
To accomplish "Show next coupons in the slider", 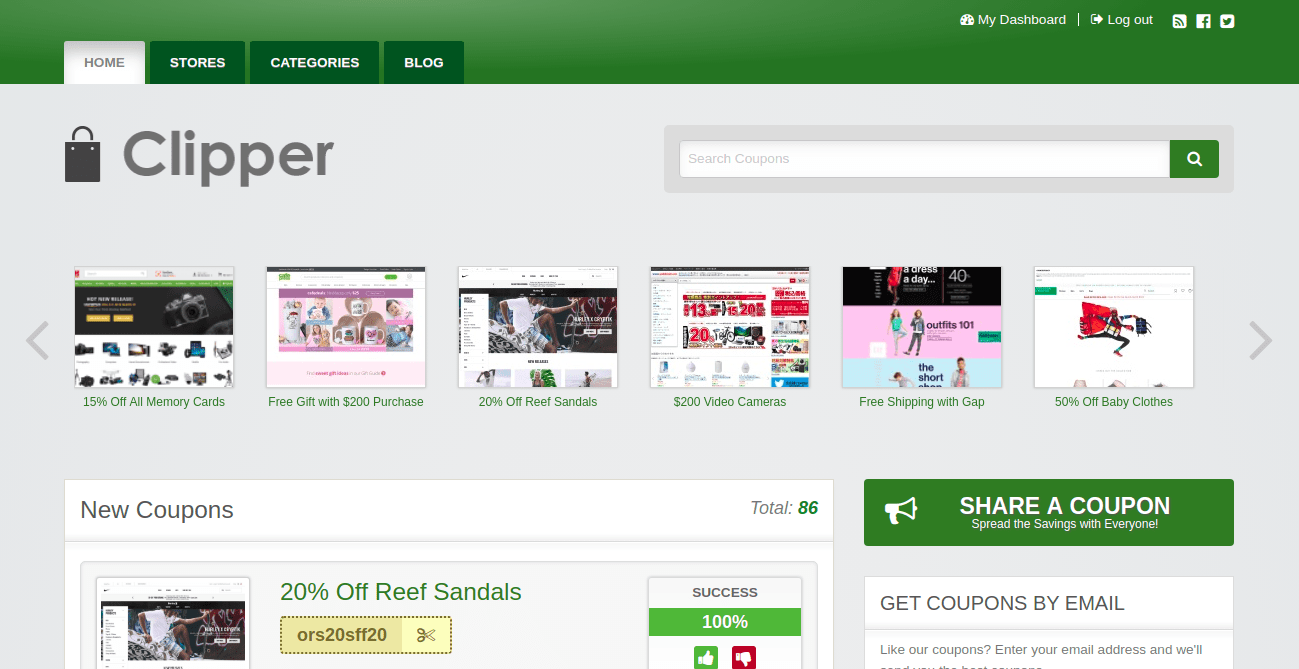I will [x=1261, y=340].
